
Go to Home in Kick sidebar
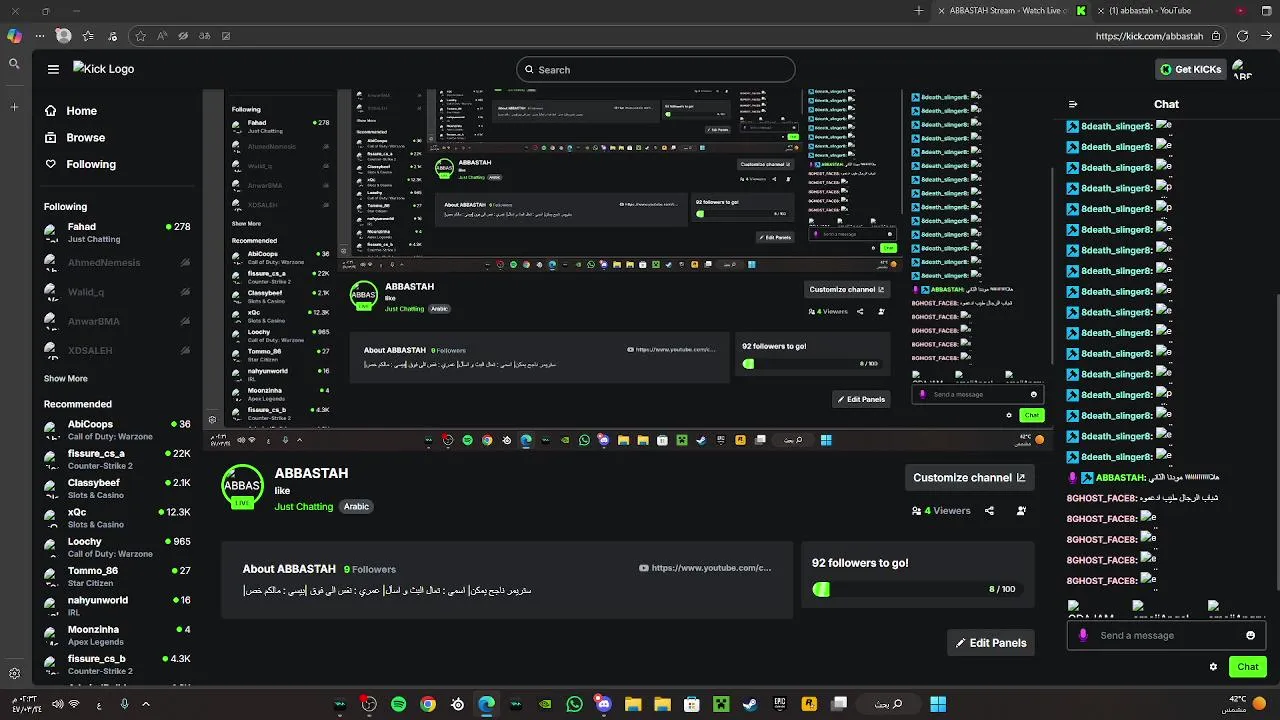71,111
